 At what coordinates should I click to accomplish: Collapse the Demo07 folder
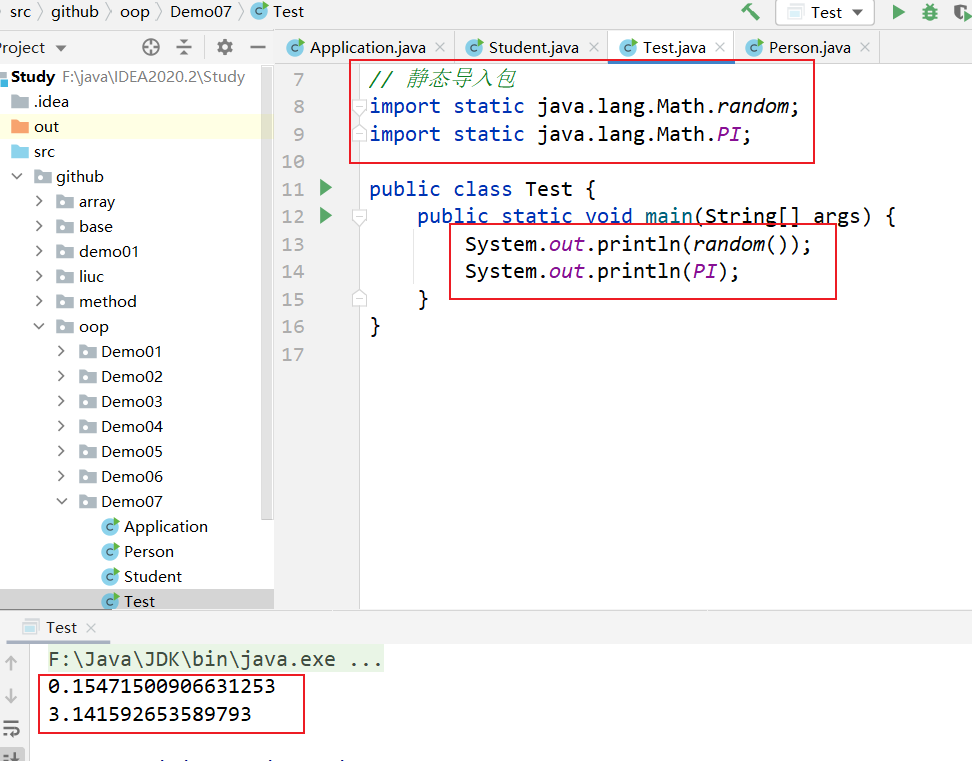coord(62,501)
